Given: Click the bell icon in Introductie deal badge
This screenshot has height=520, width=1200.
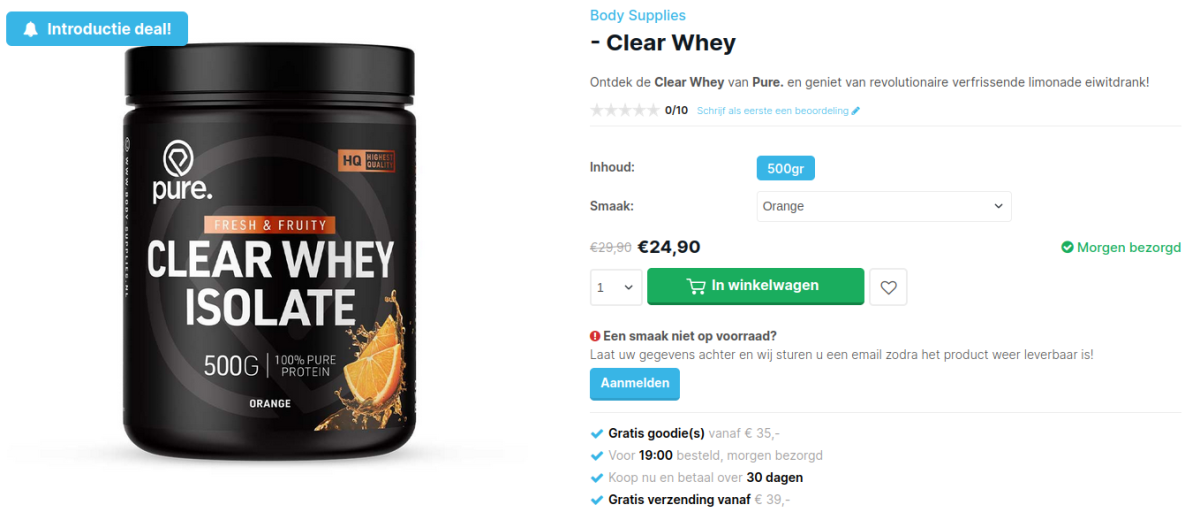Looking at the screenshot, I should click(x=31, y=29).
